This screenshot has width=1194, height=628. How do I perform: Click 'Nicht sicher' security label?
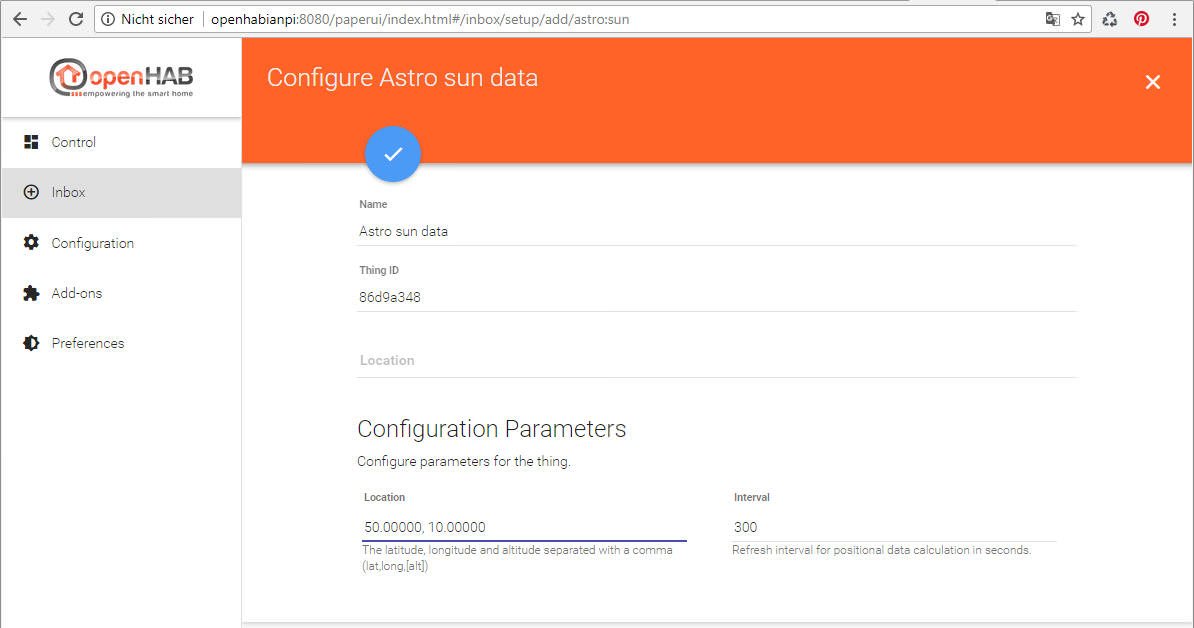(x=158, y=19)
